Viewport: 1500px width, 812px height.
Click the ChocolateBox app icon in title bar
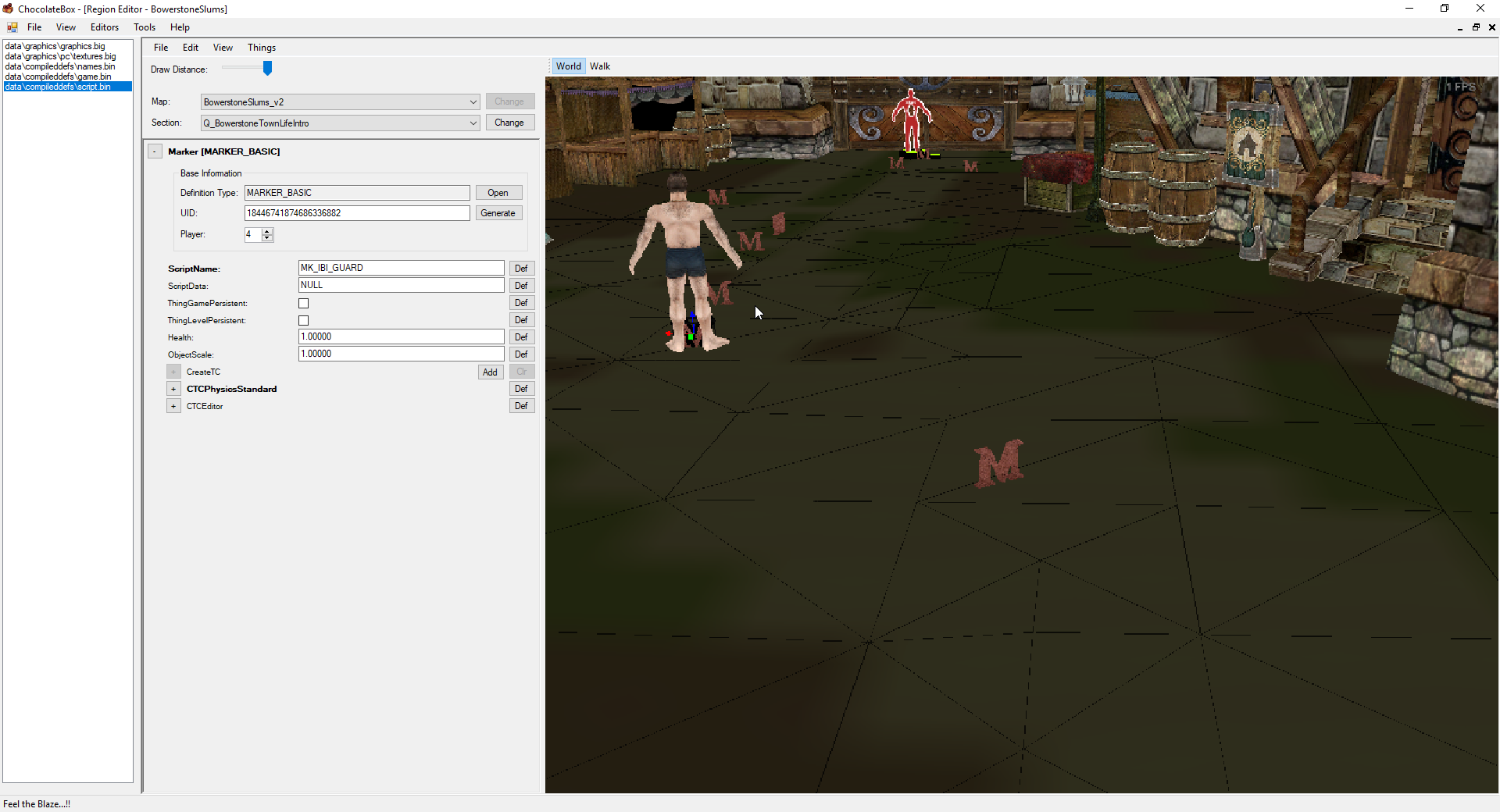8,9
